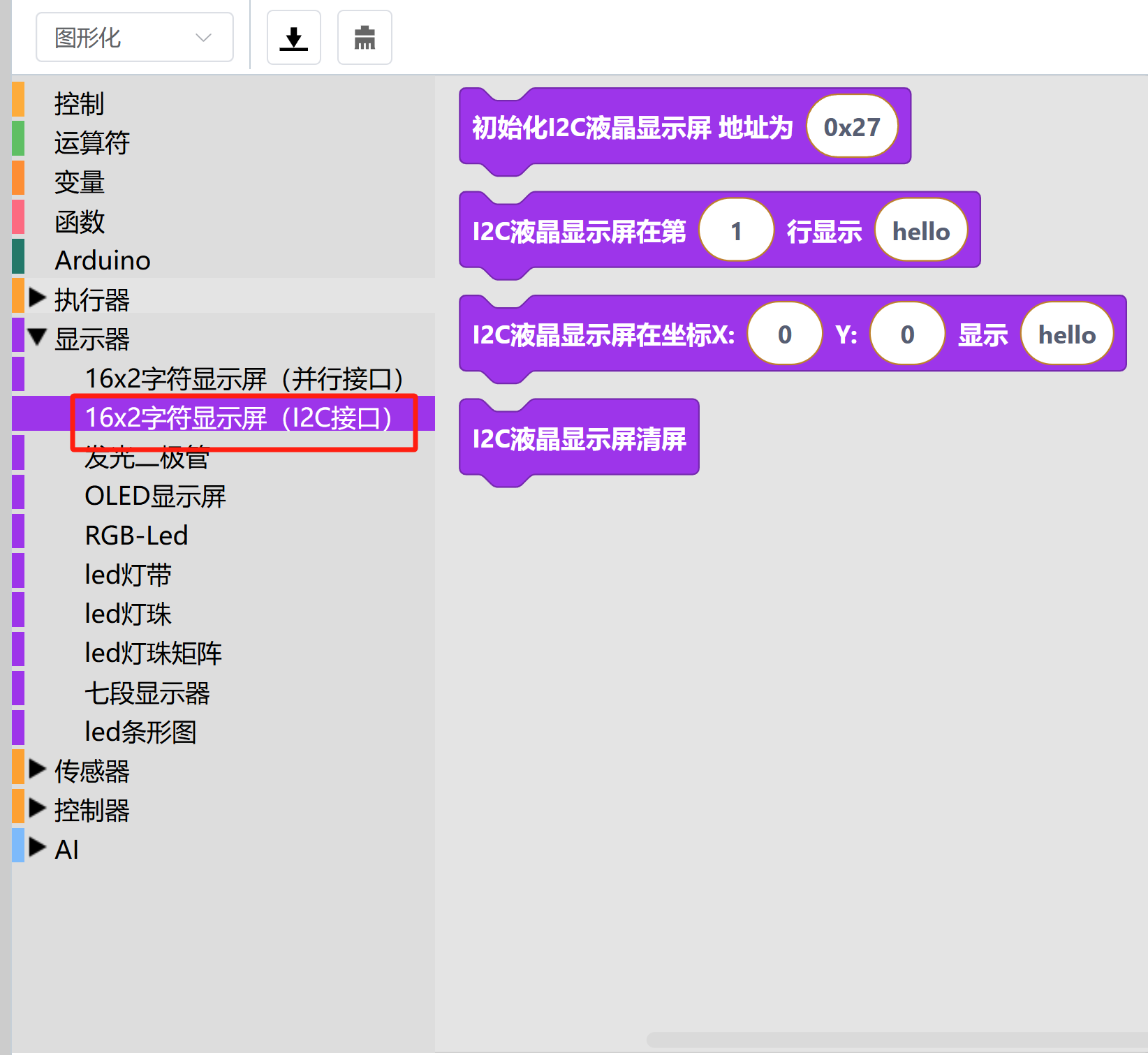Click the row number field showing 1

click(x=736, y=231)
